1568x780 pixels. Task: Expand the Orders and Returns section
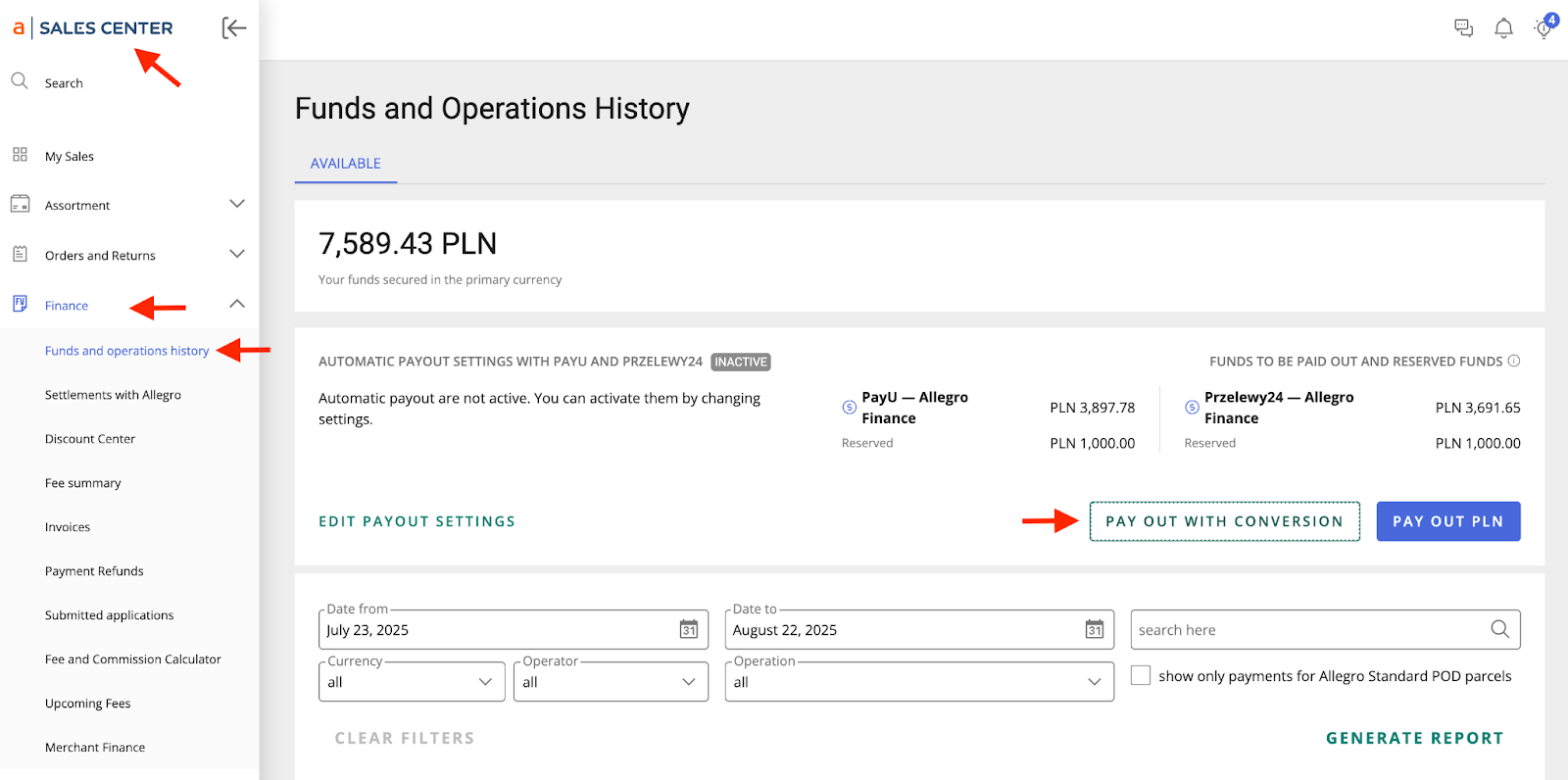[x=237, y=254]
